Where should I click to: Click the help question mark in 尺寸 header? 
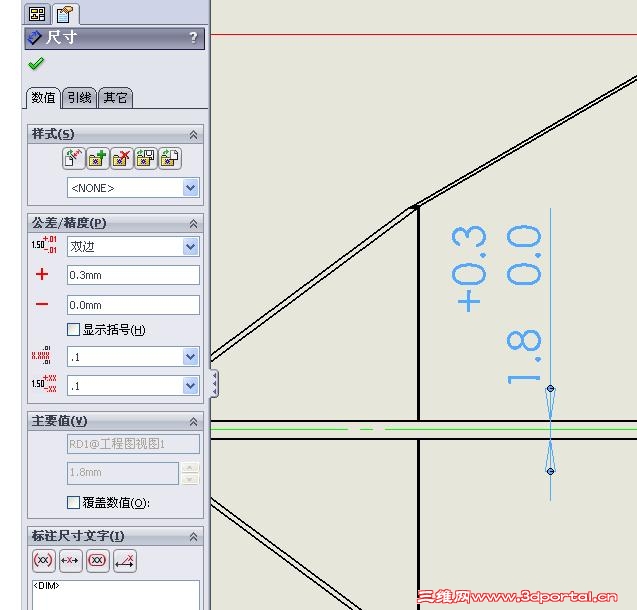[x=193, y=38]
